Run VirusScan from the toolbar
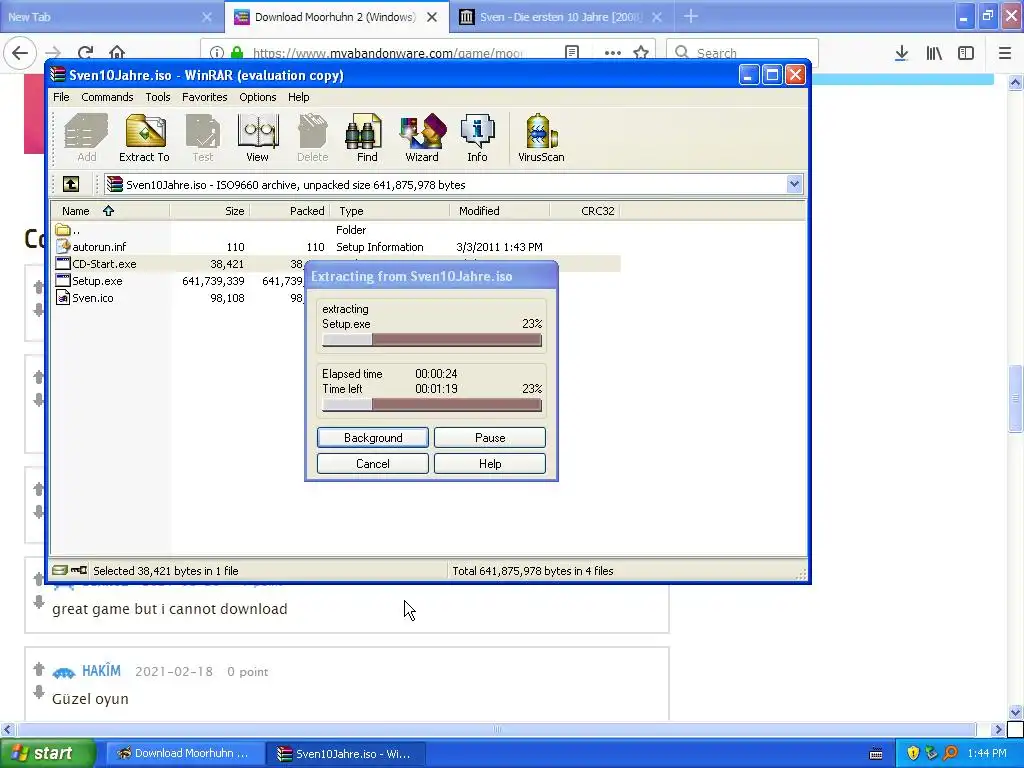 pyautogui.click(x=541, y=138)
